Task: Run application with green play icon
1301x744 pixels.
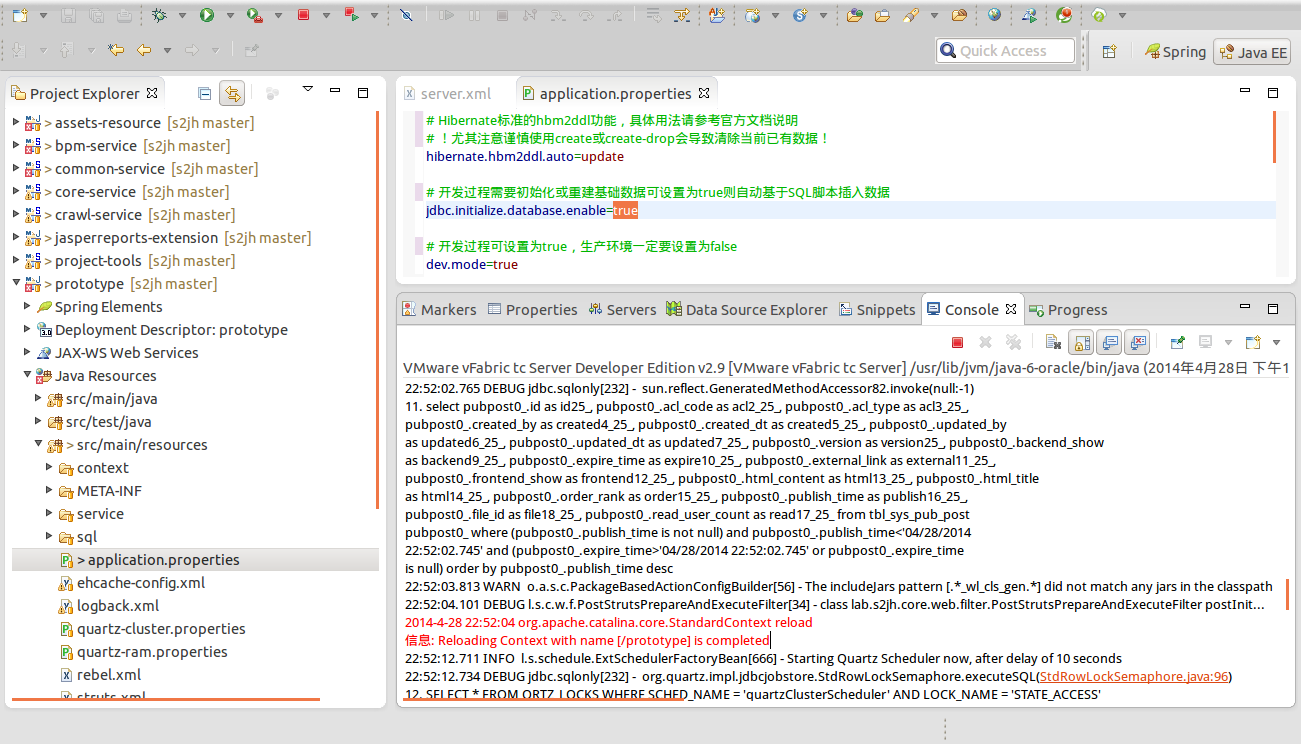Action: [x=207, y=15]
